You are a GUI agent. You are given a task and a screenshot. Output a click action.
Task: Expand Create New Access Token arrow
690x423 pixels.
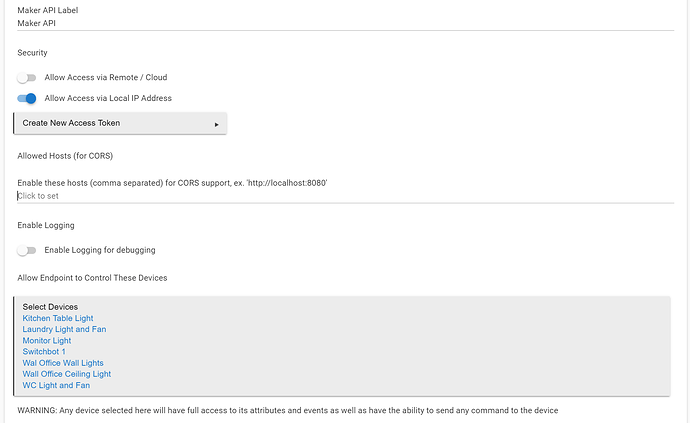tap(217, 124)
